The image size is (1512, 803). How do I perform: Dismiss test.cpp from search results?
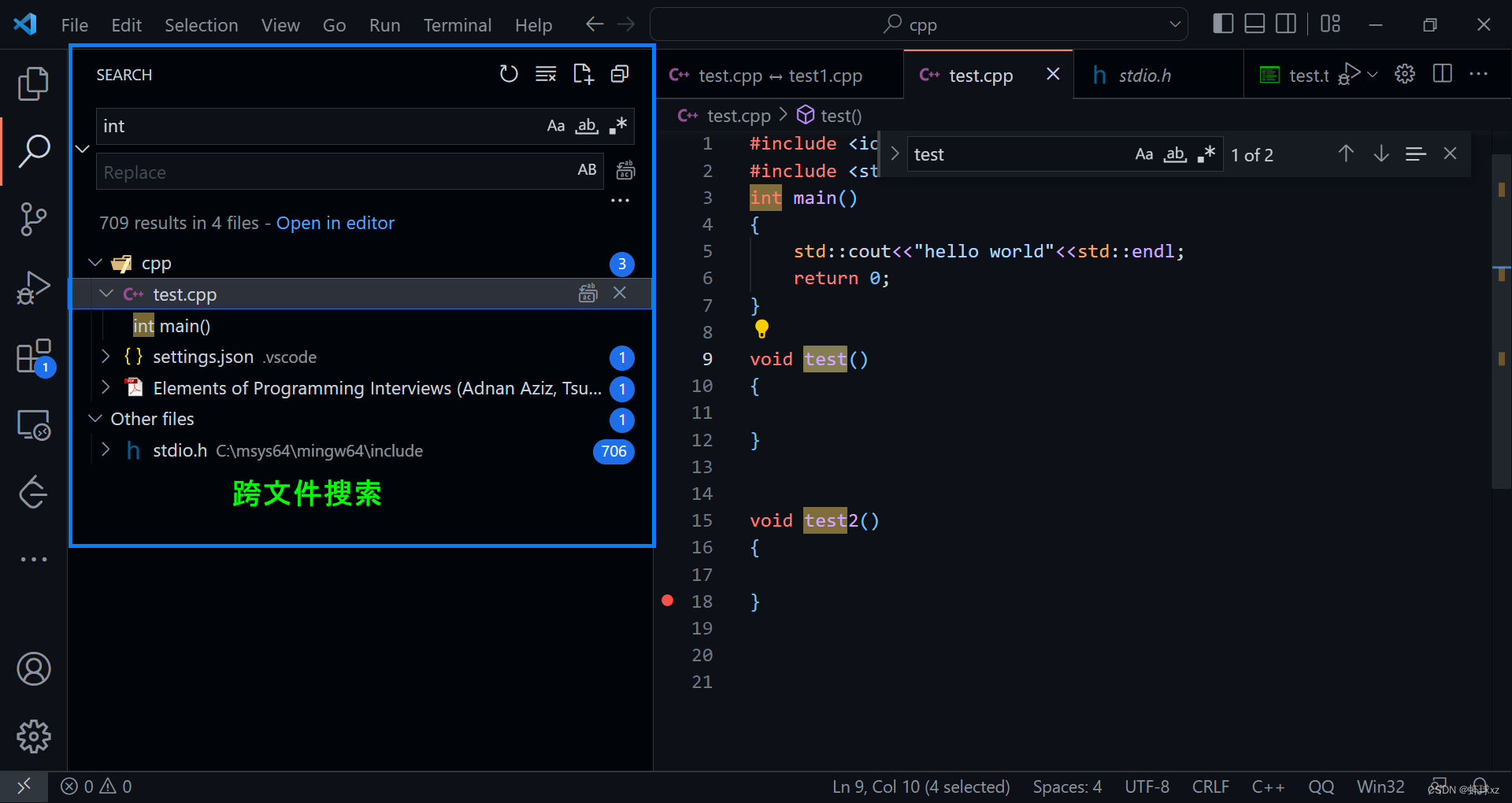620,293
